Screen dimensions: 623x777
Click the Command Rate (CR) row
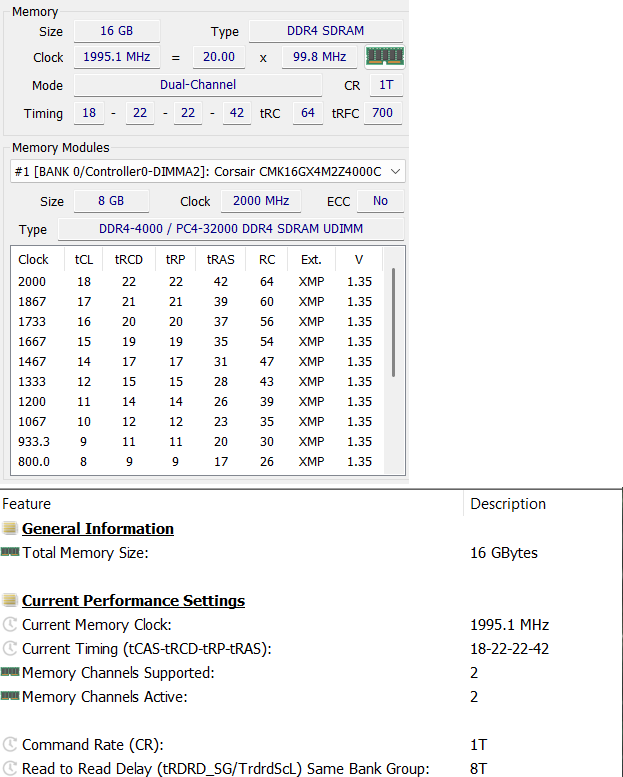pos(311,744)
